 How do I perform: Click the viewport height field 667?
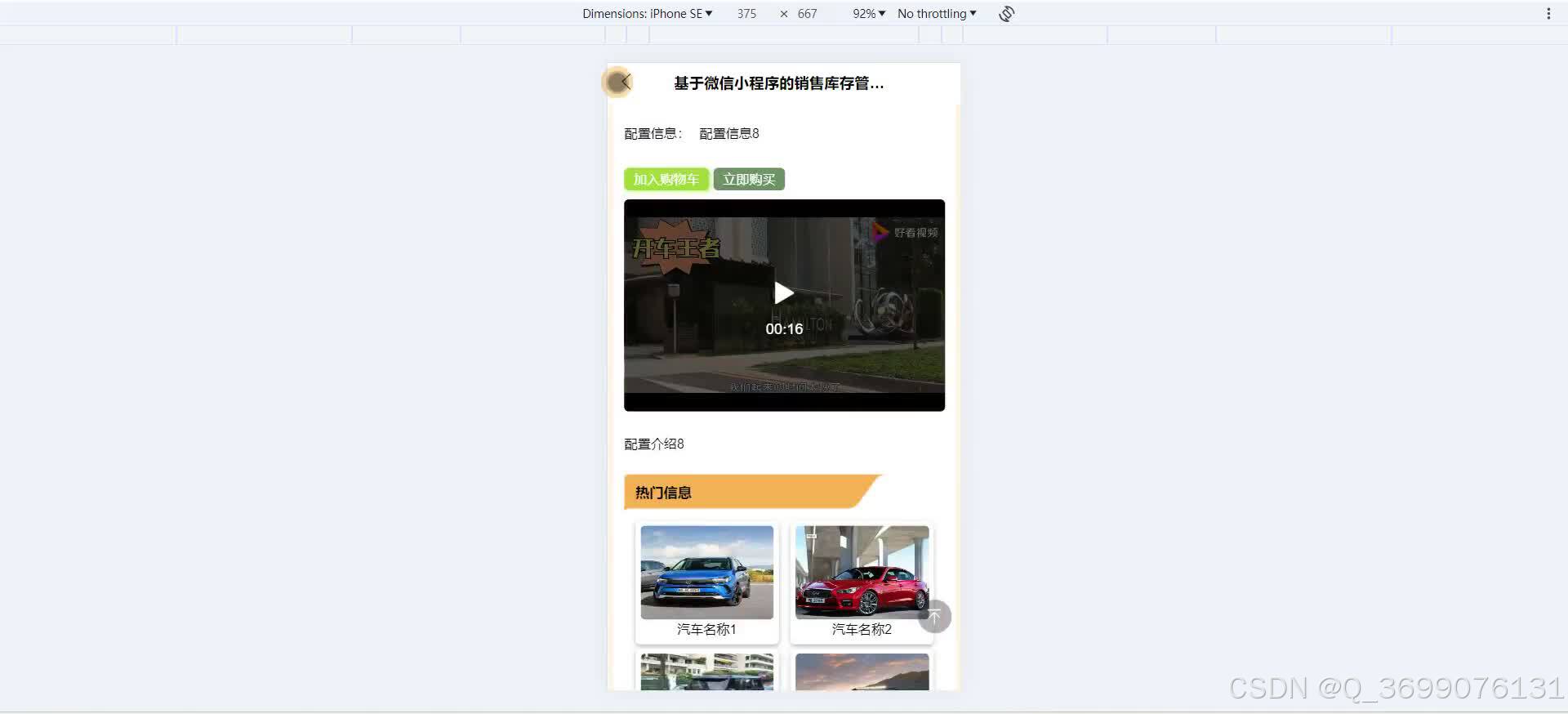click(807, 14)
